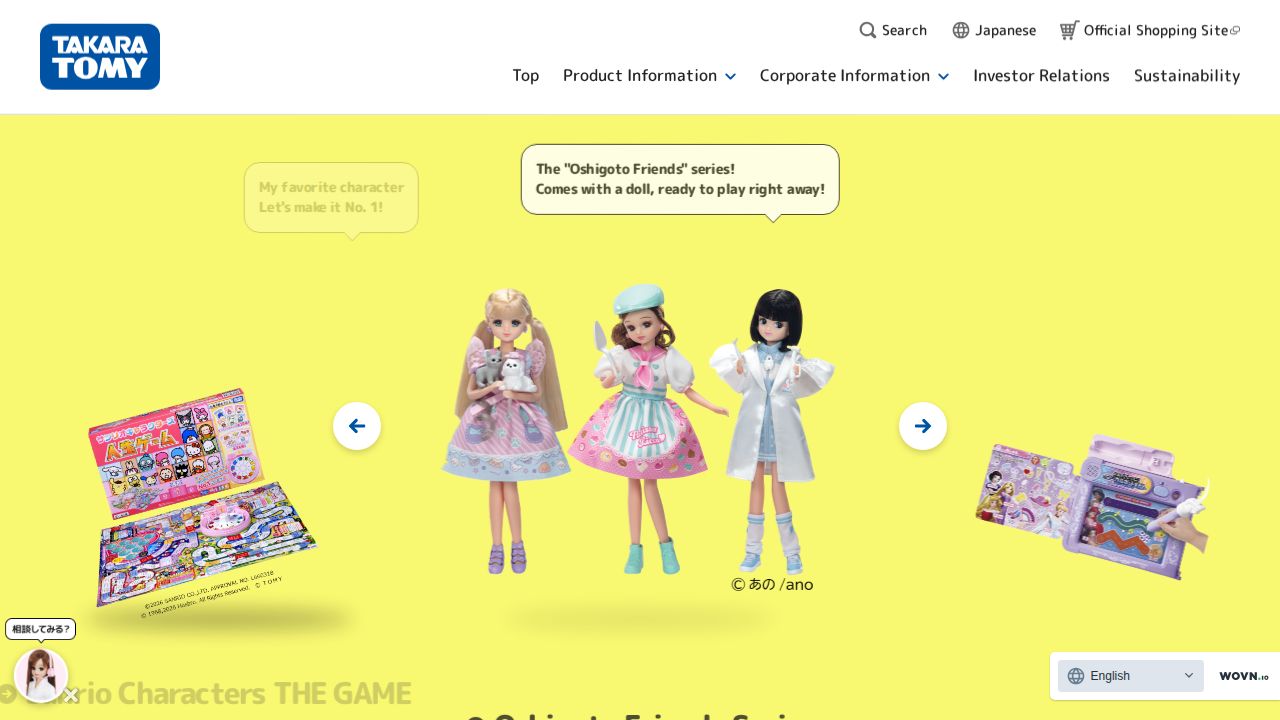Click the 相談してみる? chat bubble

(41, 629)
